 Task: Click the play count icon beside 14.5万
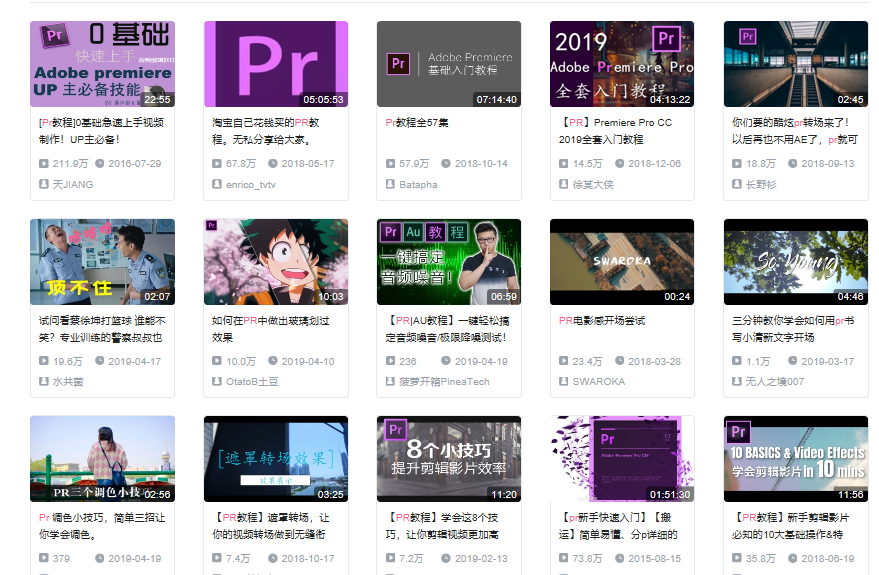pyautogui.click(x=563, y=164)
